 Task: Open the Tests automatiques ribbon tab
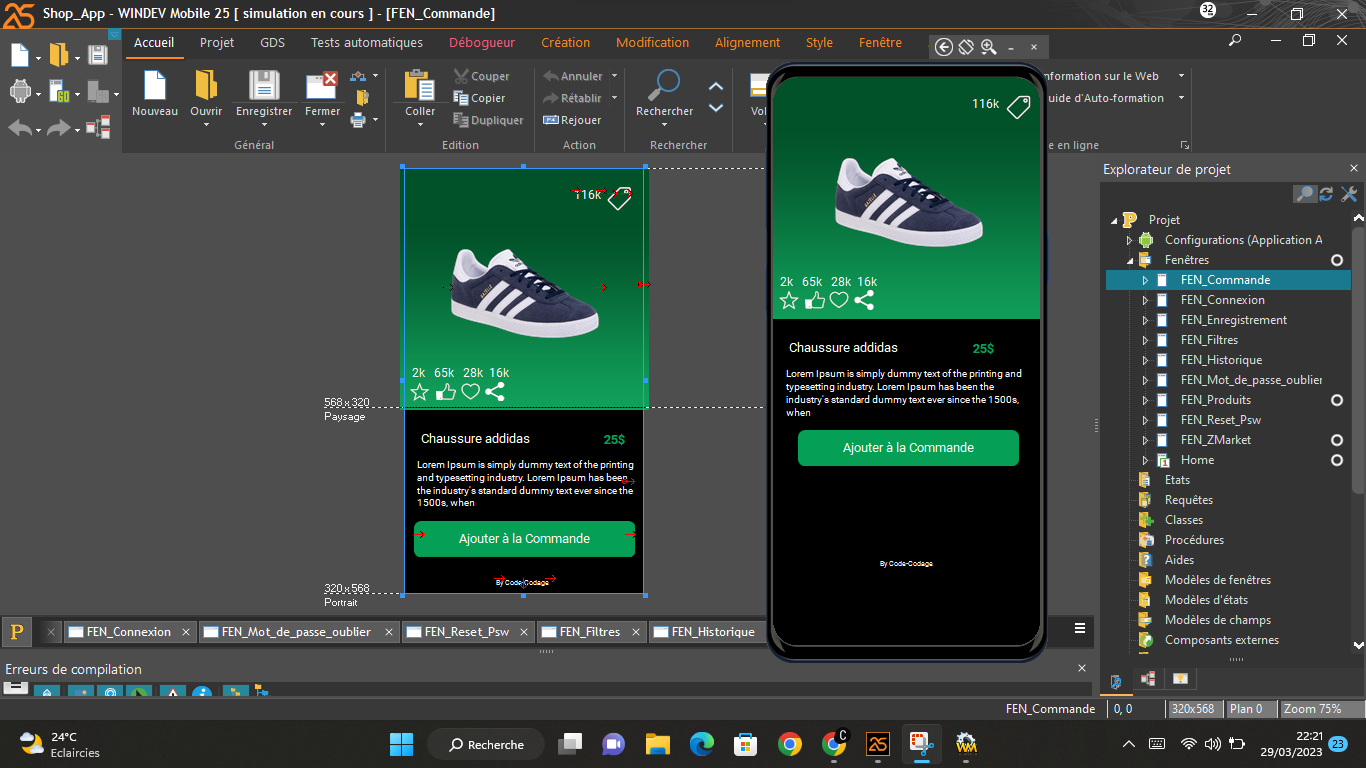tap(367, 43)
